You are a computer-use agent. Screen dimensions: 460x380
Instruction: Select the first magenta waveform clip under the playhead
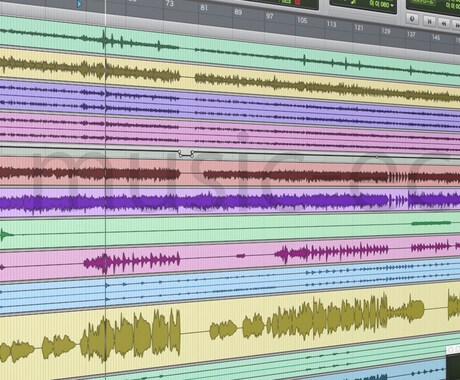132,262
